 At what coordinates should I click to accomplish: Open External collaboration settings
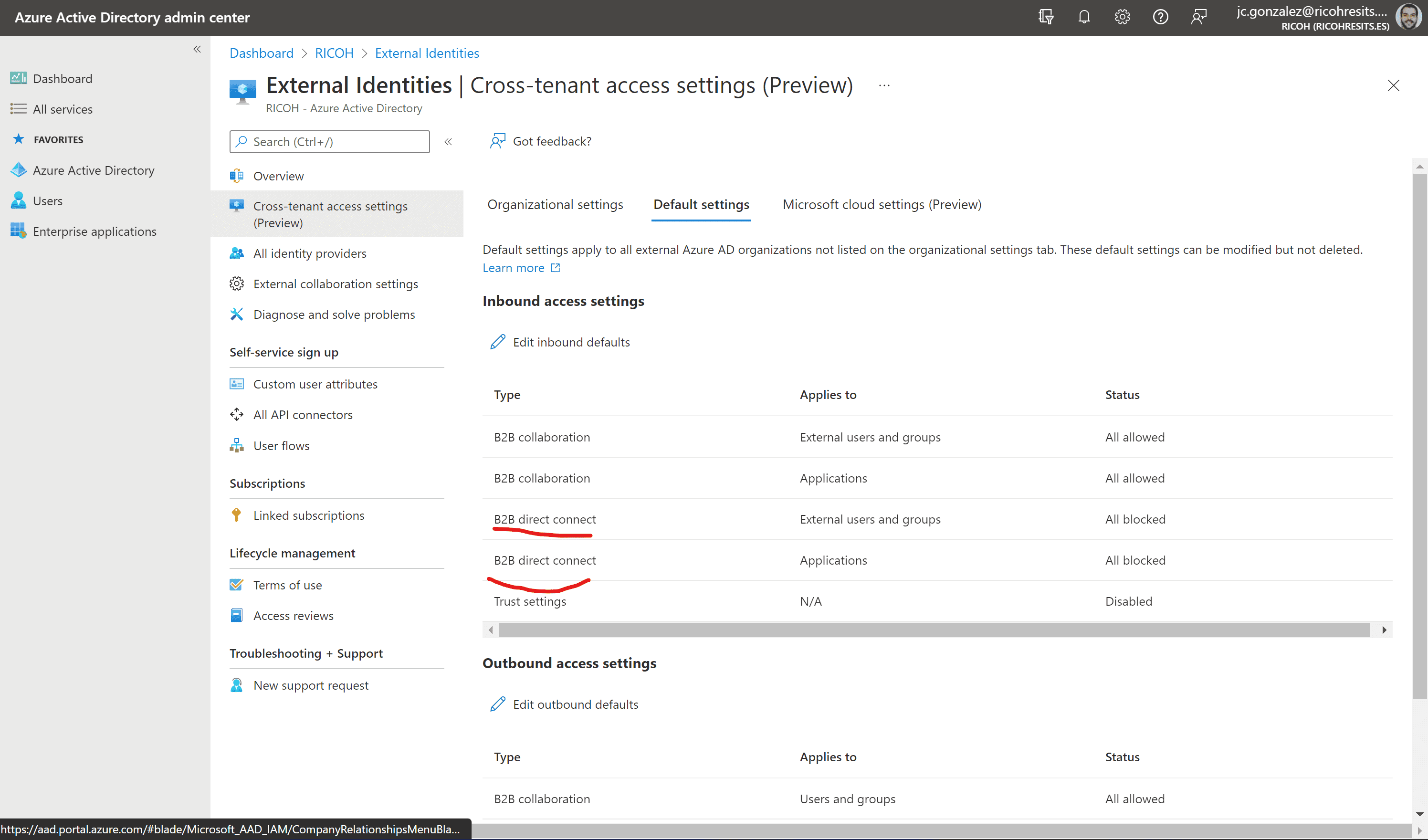pos(336,284)
